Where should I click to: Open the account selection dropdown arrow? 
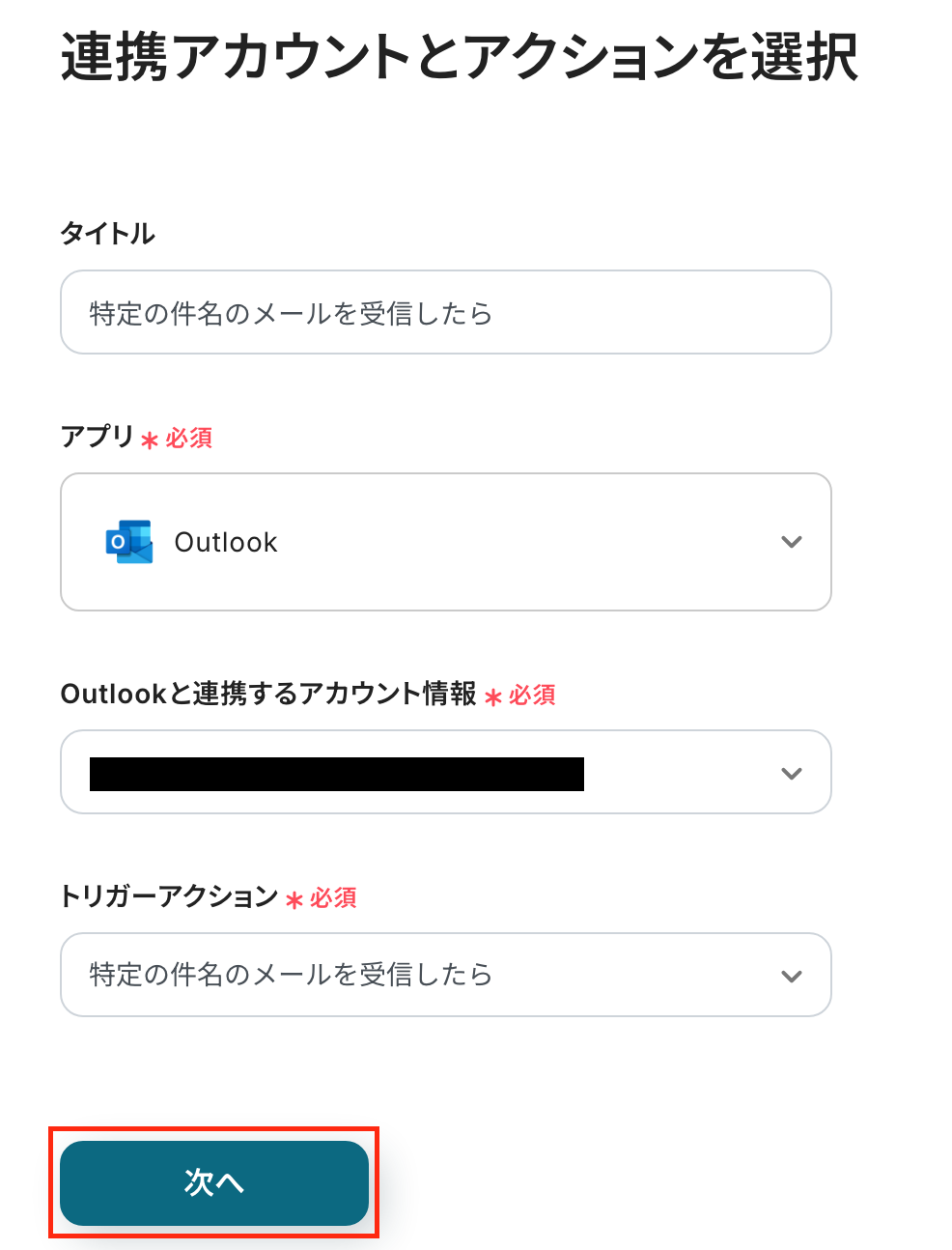click(792, 773)
